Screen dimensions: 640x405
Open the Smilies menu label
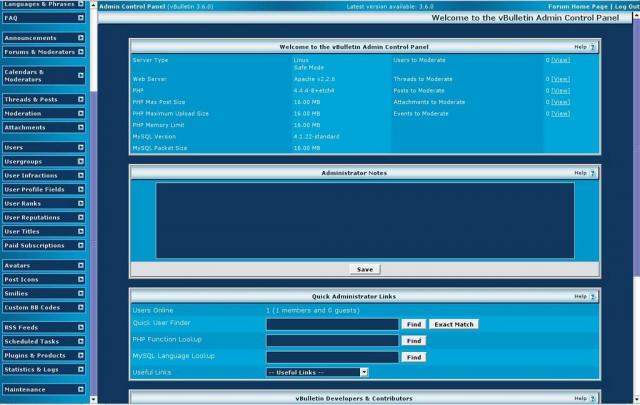16,294
